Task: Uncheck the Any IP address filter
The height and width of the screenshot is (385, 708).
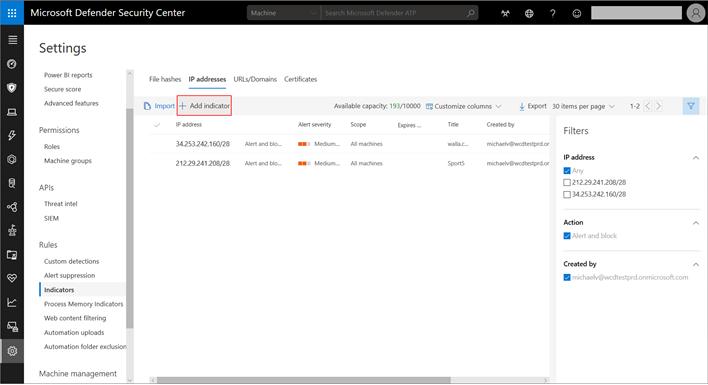Action: [x=567, y=171]
